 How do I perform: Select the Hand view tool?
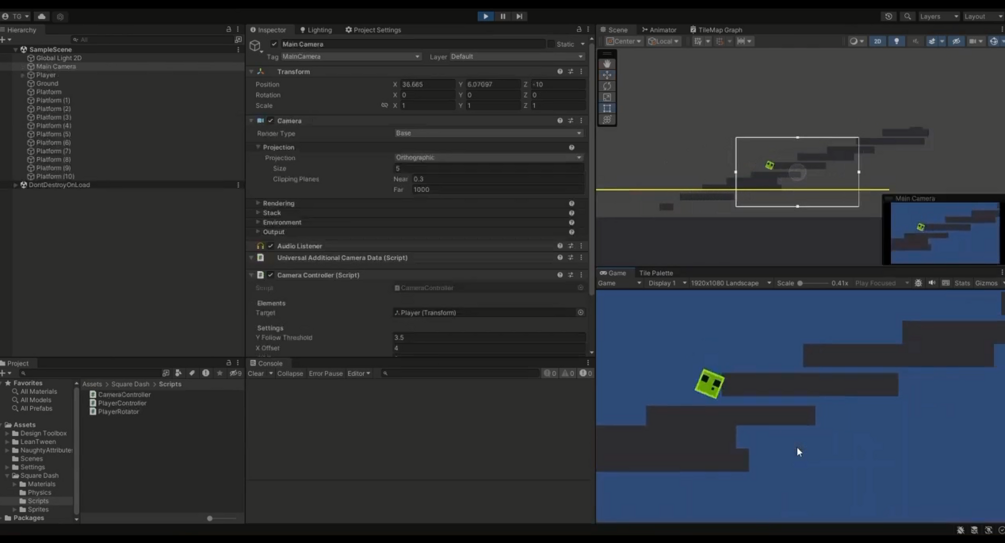(x=607, y=64)
